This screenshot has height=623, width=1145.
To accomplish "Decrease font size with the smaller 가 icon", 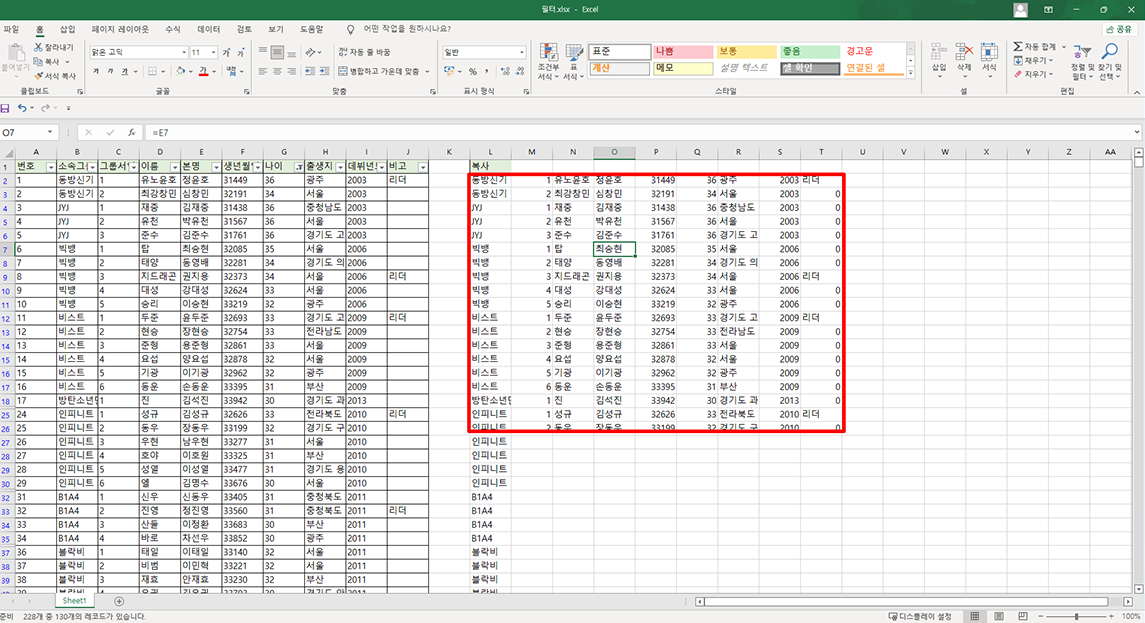I will point(241,52).
